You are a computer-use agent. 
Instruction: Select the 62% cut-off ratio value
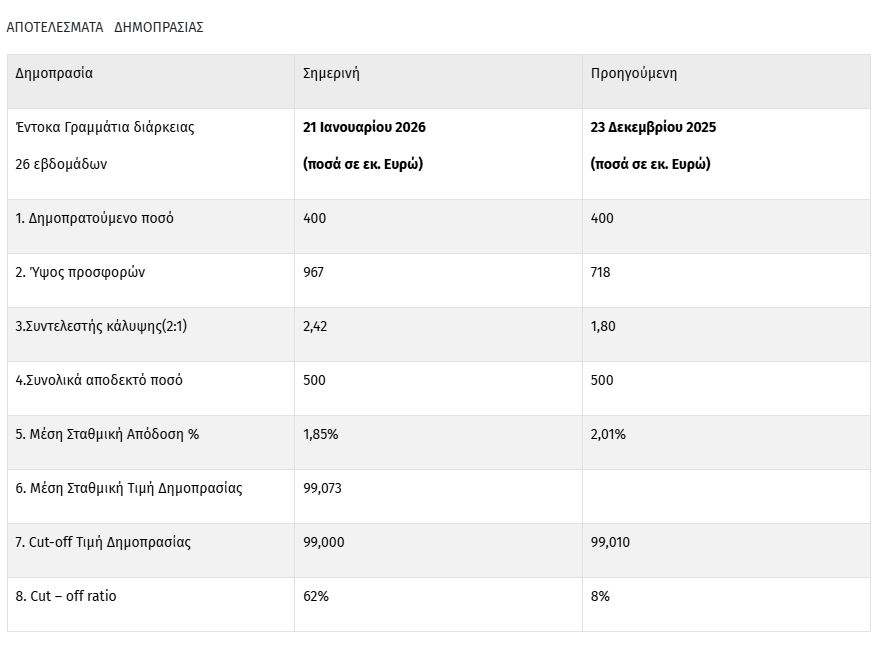click(x=316, y=596)
